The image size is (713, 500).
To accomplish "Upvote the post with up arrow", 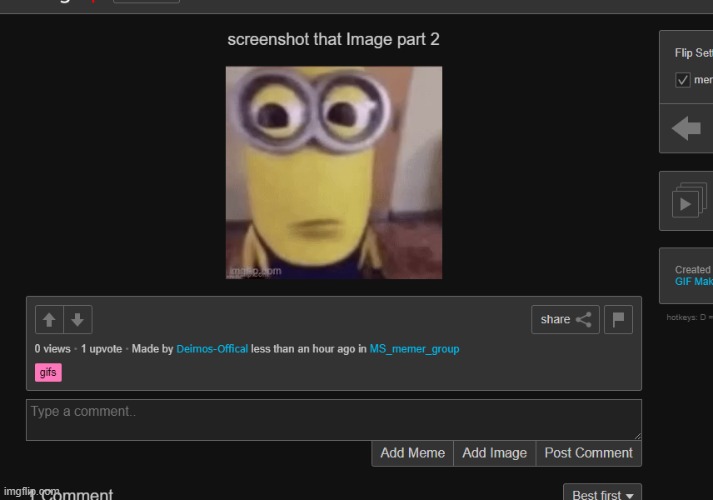I will click(x=49, y=320).
